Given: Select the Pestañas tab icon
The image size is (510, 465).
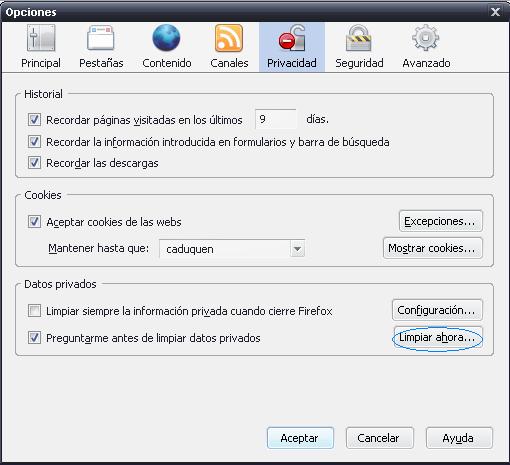Looking at the screenshot, I should [101, 38].
